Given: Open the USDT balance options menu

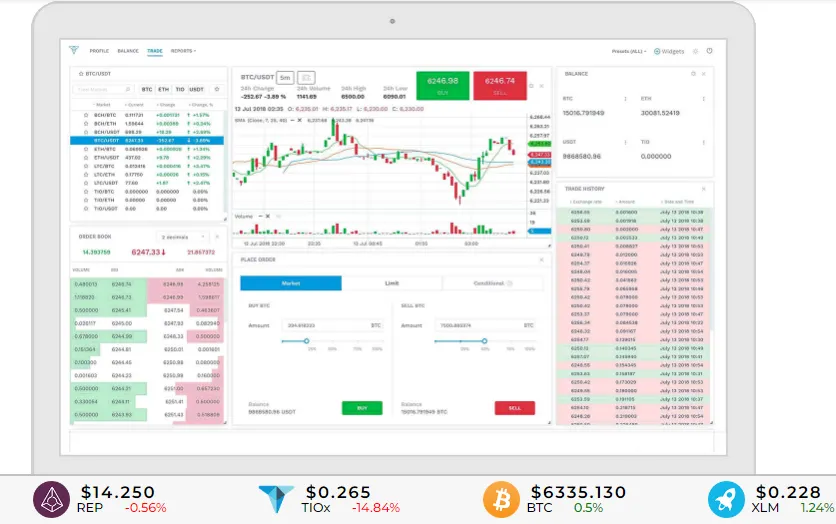Looking at the screenshot, I should (625, 142).
